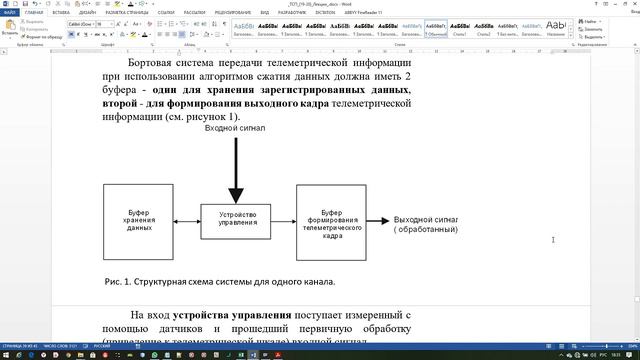Toggle subscript formatting
The image size is (640, 360).
[104, 35]
